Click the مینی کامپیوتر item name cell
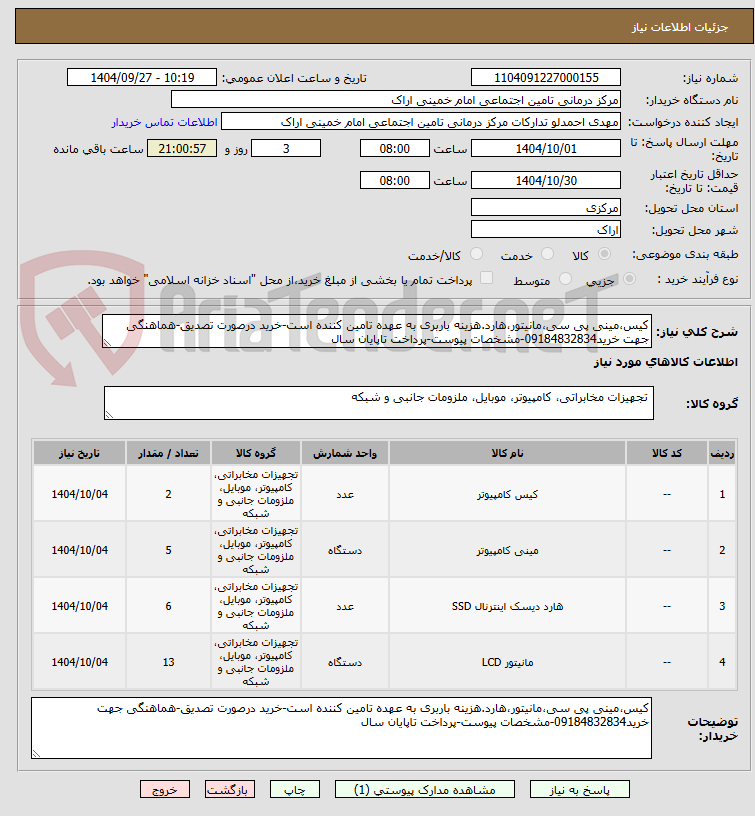755x816 pixels. pyautogui.click(x=507, y=550)
